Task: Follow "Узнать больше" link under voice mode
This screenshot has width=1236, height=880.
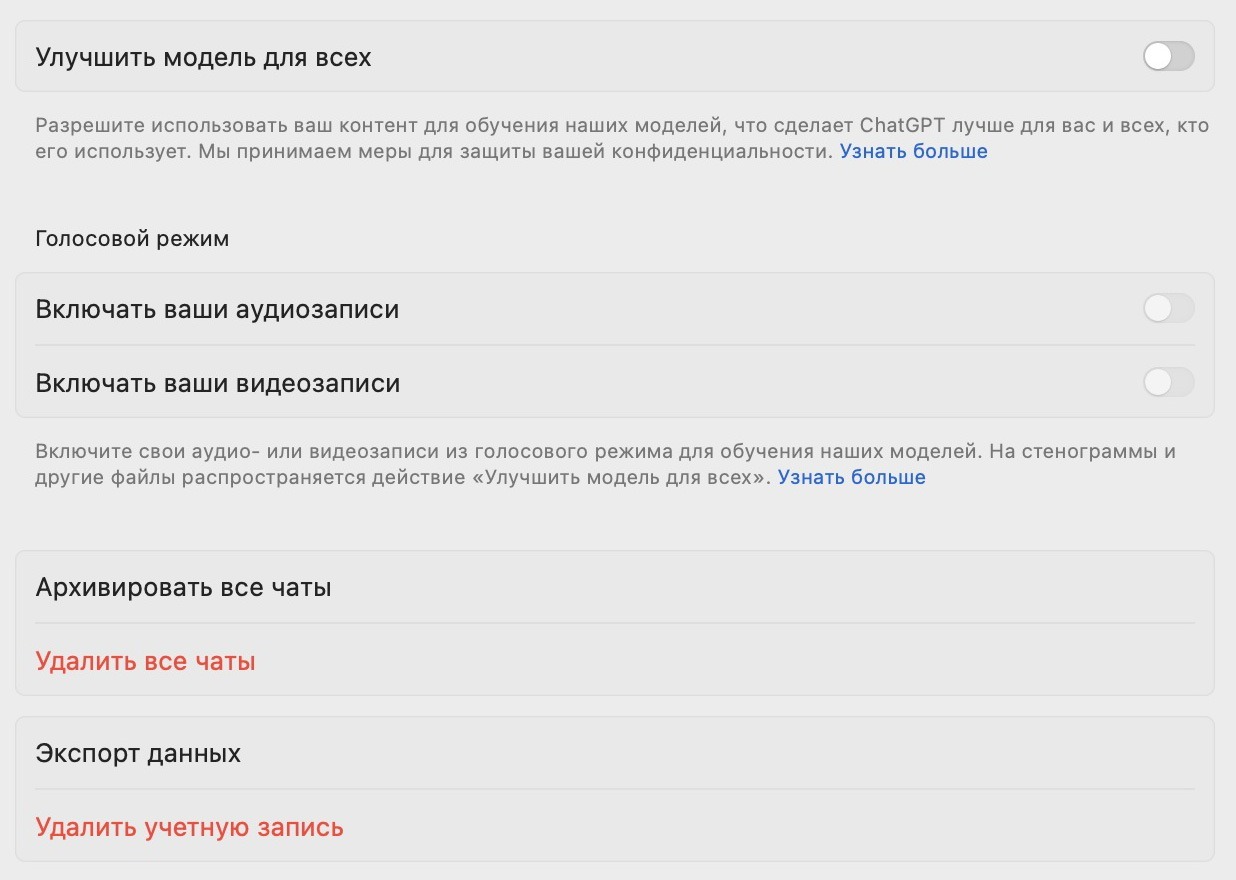Action: coord(851,478)
